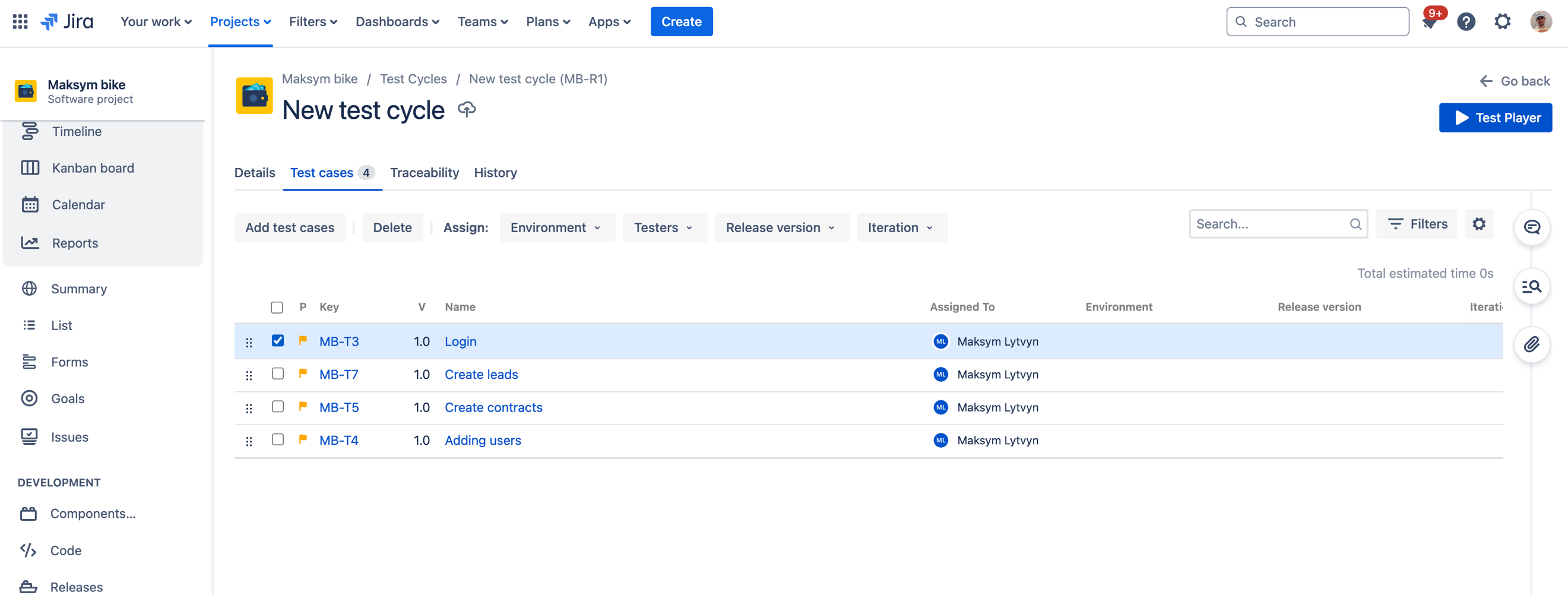Uncheck the MB-T3 Login checkbox

tap(278, 341)
